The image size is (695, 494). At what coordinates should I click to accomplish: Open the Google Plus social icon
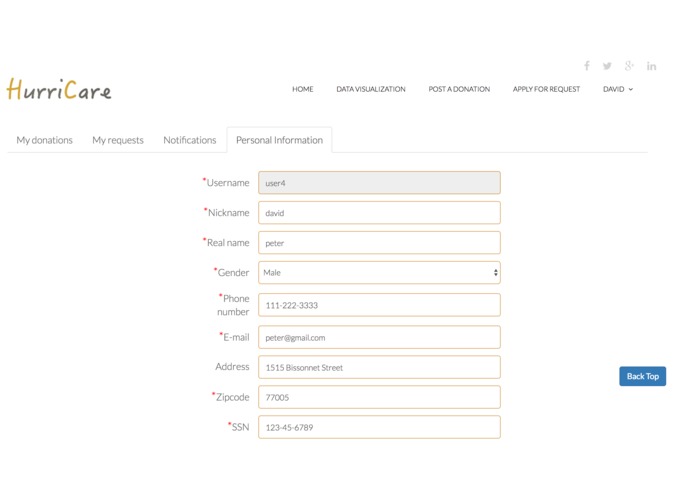point(629,66)
